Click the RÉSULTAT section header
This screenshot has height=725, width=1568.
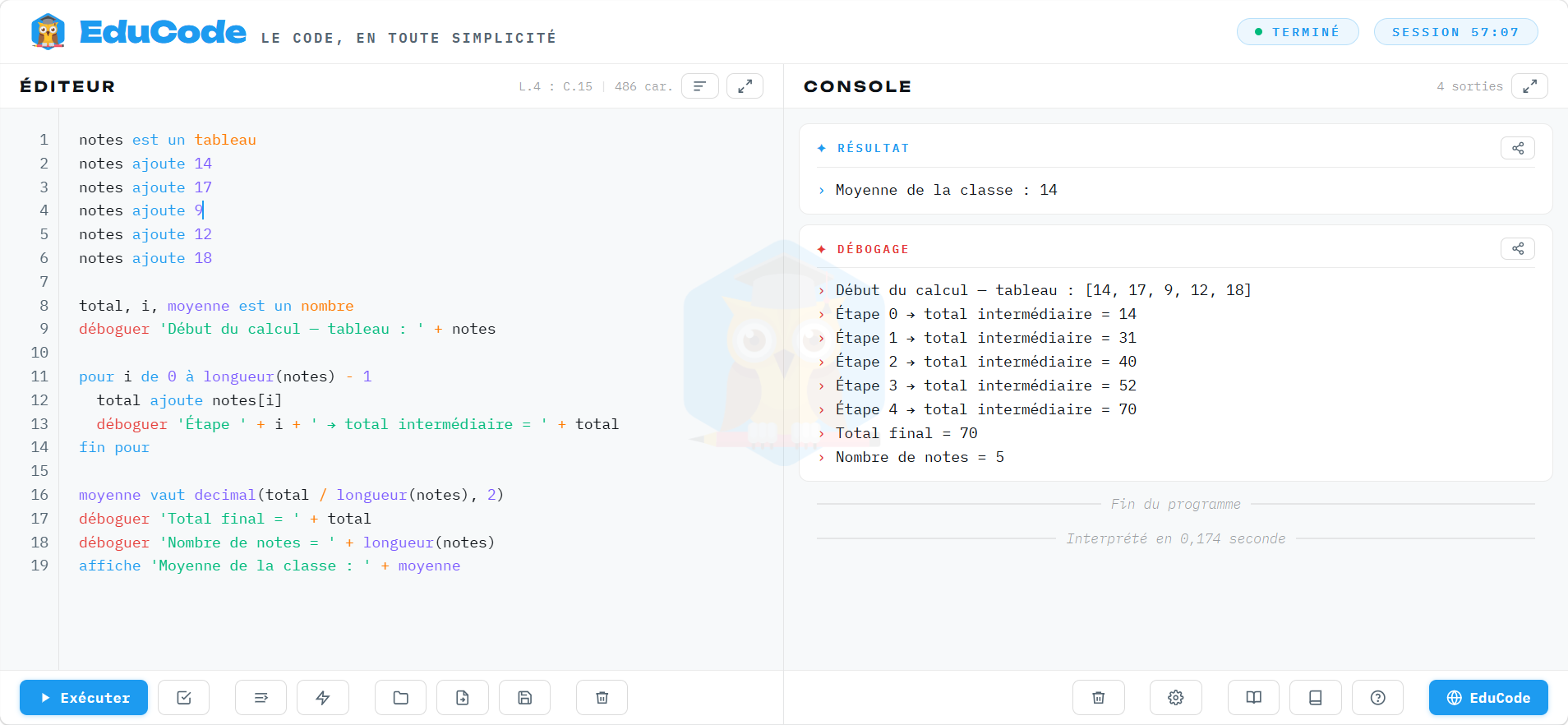[x=873, y=148]
